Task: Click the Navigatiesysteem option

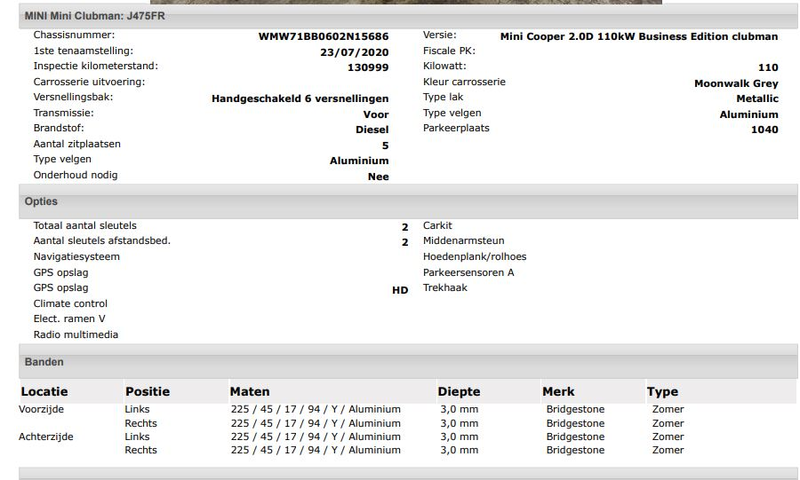Action: pyautogui.click(x=76, y=257)
